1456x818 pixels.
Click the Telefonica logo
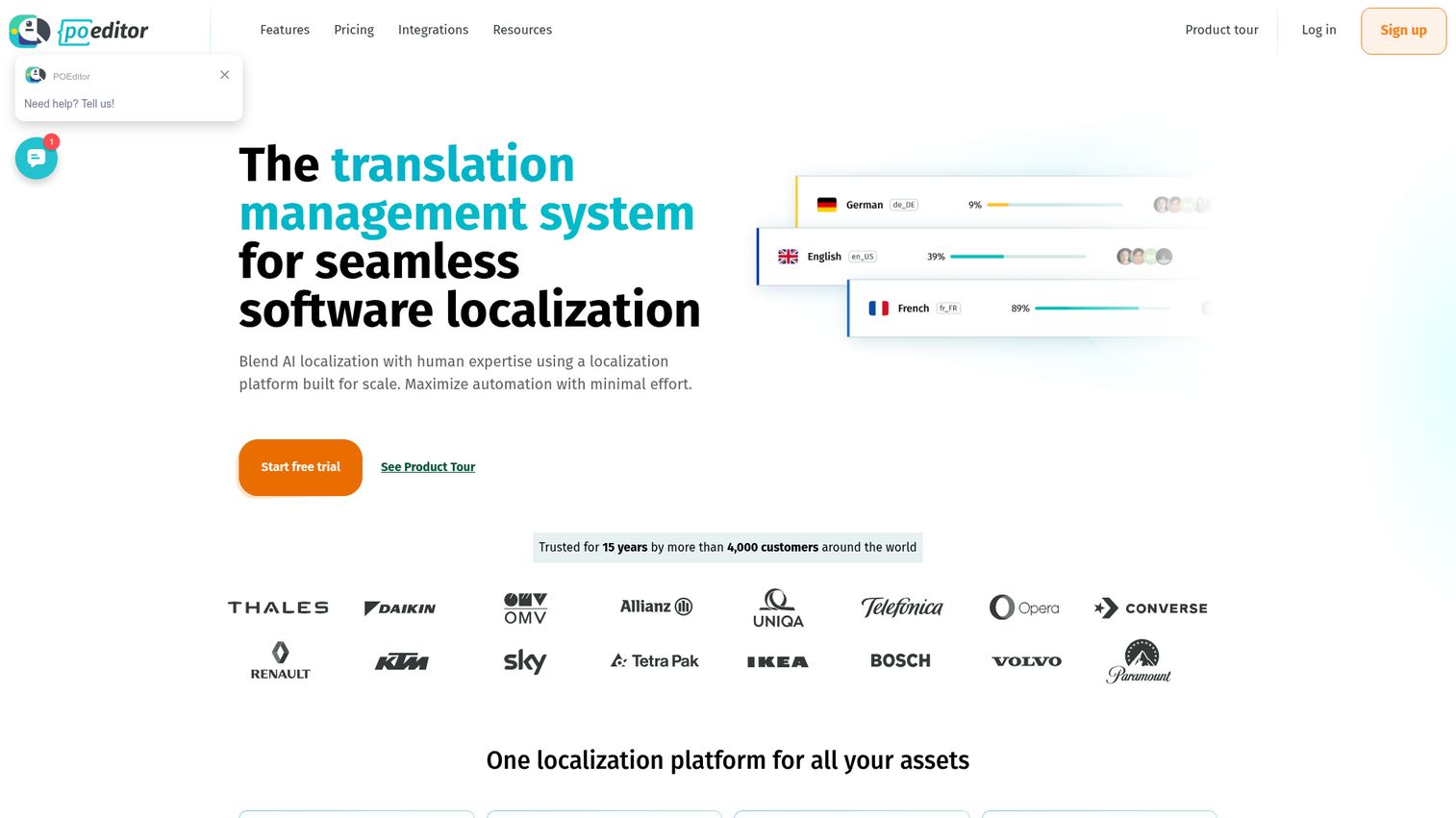(902, 607)
